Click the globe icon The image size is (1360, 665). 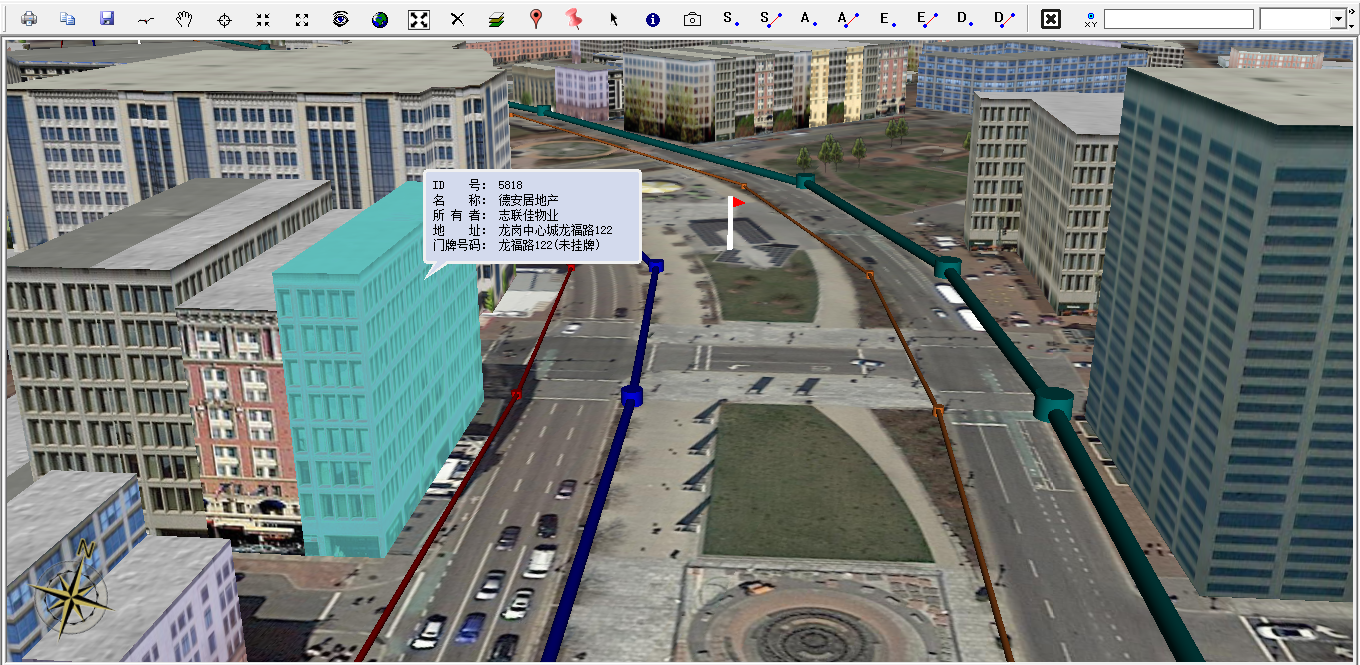379,19
